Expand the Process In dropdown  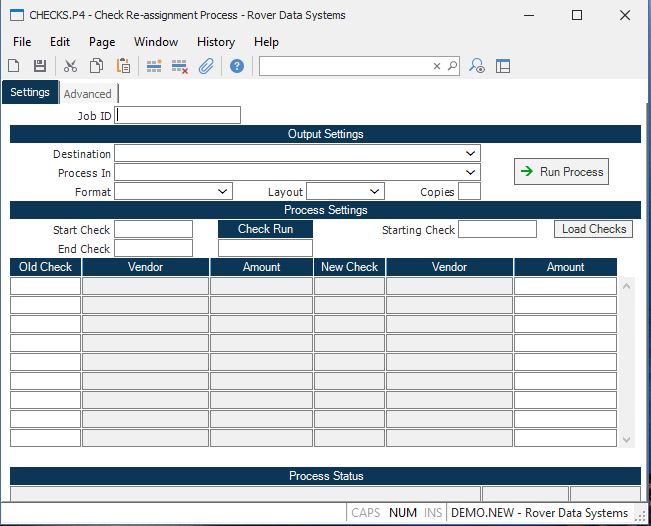coord(471,173)
